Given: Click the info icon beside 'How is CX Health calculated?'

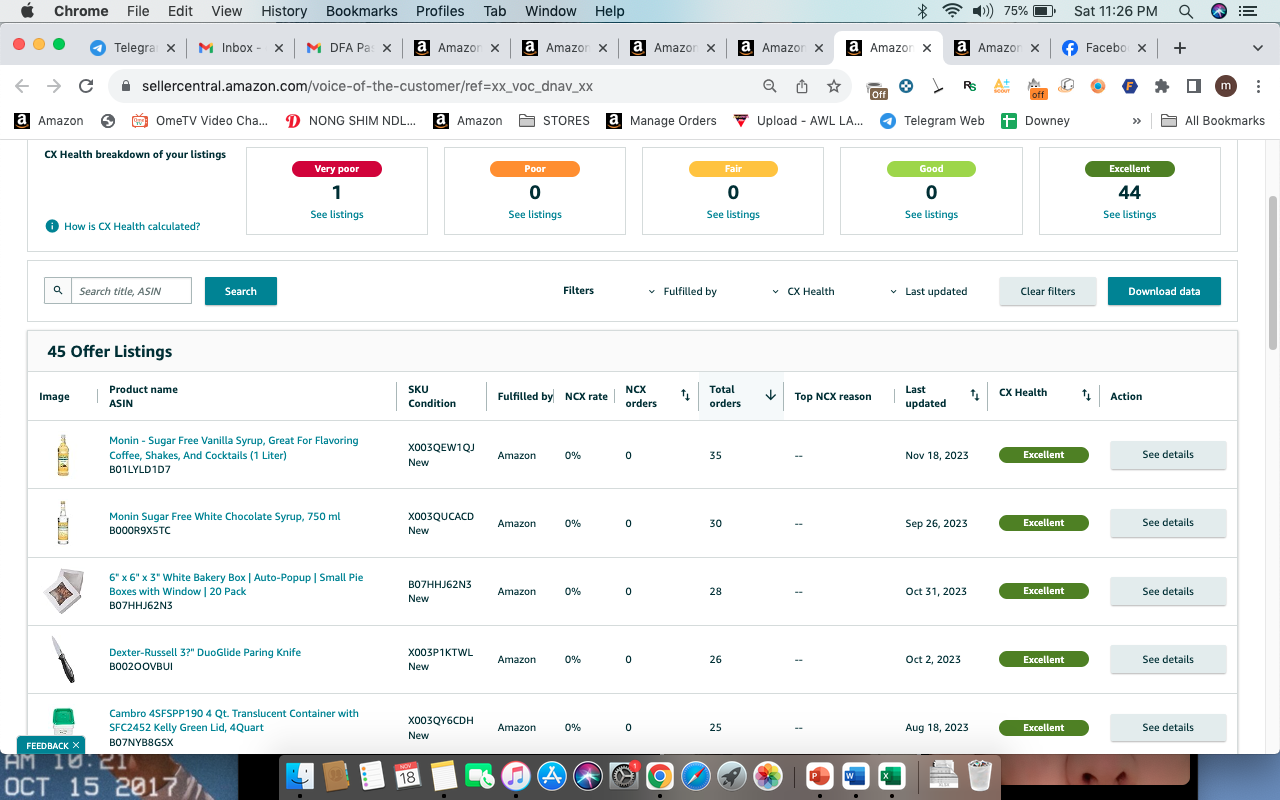Looking at the screenshot, I should 52,227.
